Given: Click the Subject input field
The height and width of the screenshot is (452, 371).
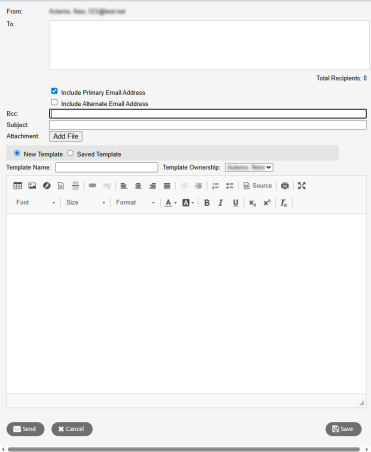Looking at the screenshot, I should point(208,125).
